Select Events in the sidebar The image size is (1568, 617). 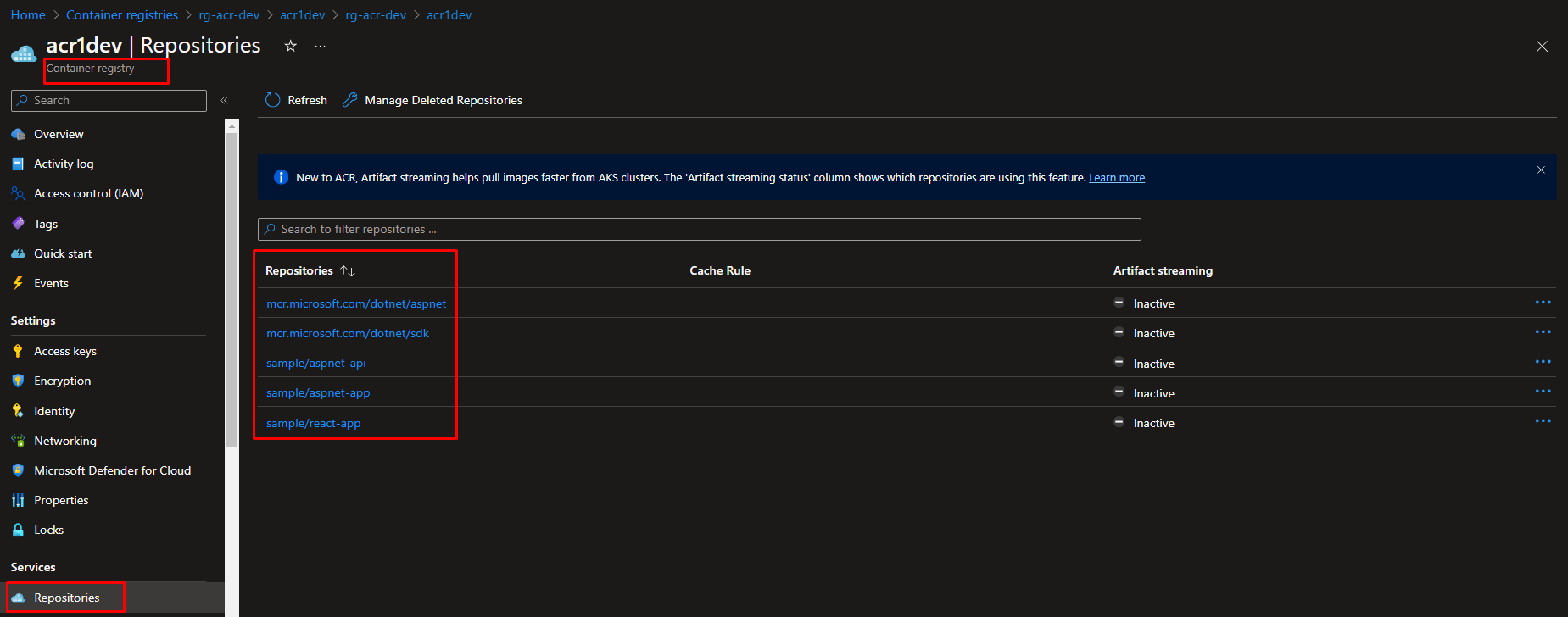tap(51, 283)
